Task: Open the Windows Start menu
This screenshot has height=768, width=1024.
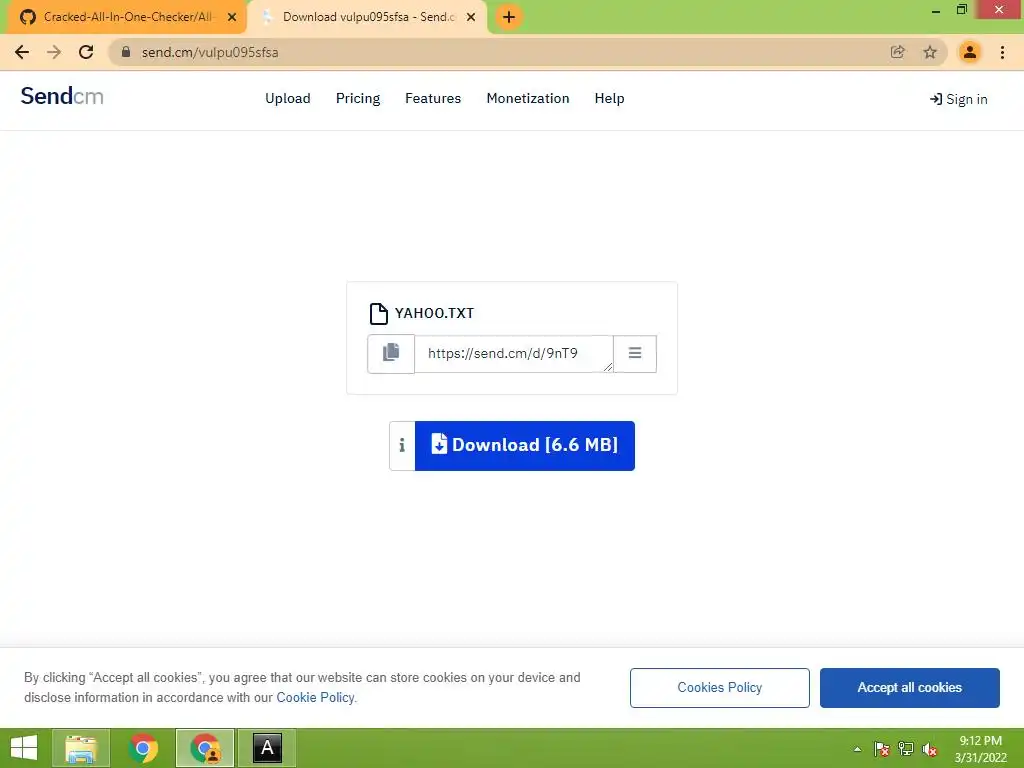Action: [24, 748]
